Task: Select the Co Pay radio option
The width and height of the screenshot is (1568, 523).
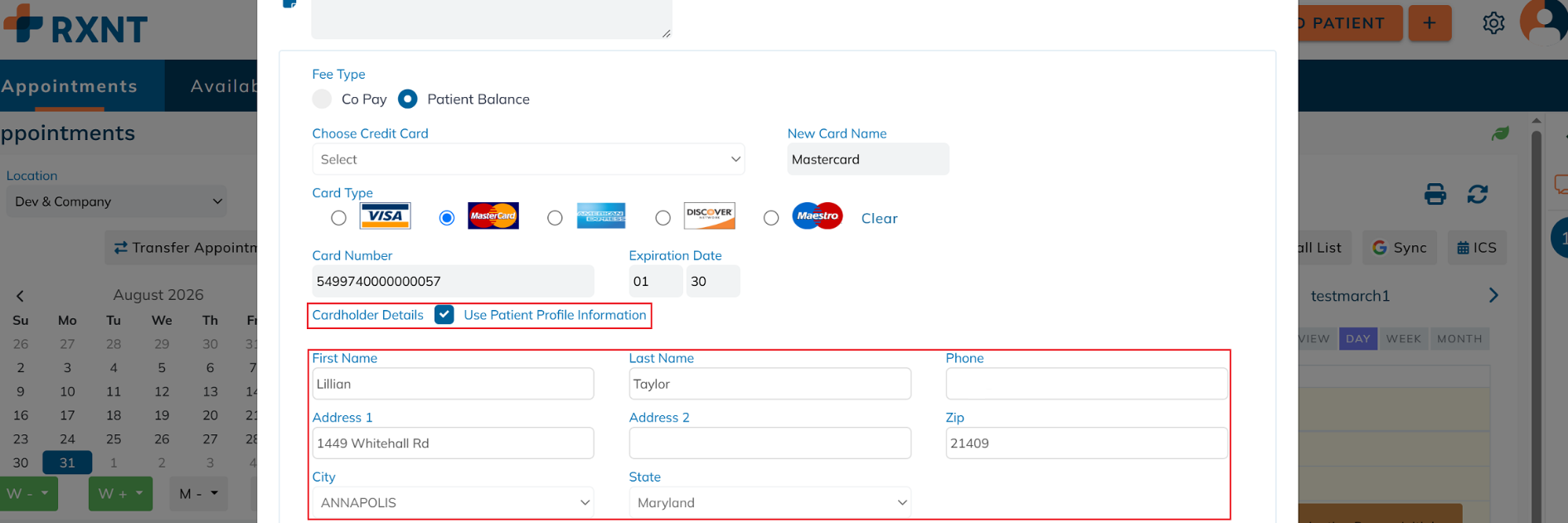Action: click(323, 99)
